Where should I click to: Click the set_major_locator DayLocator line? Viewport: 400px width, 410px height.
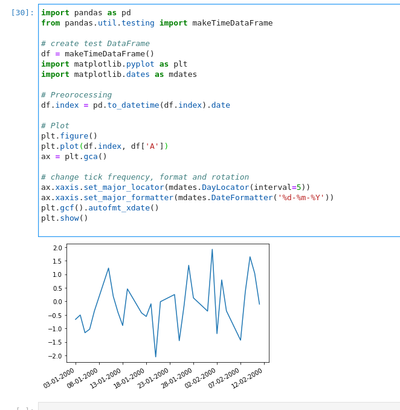click(176, 187)
